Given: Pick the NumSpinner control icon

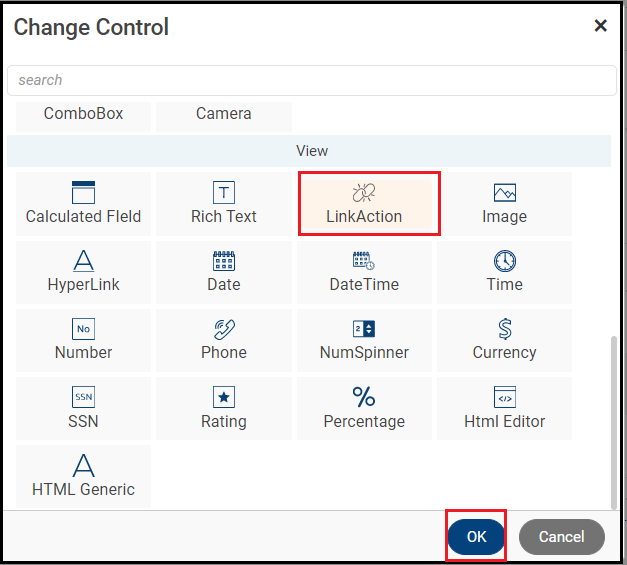Looking at the screenshot, I should click(x=364, y=329).
